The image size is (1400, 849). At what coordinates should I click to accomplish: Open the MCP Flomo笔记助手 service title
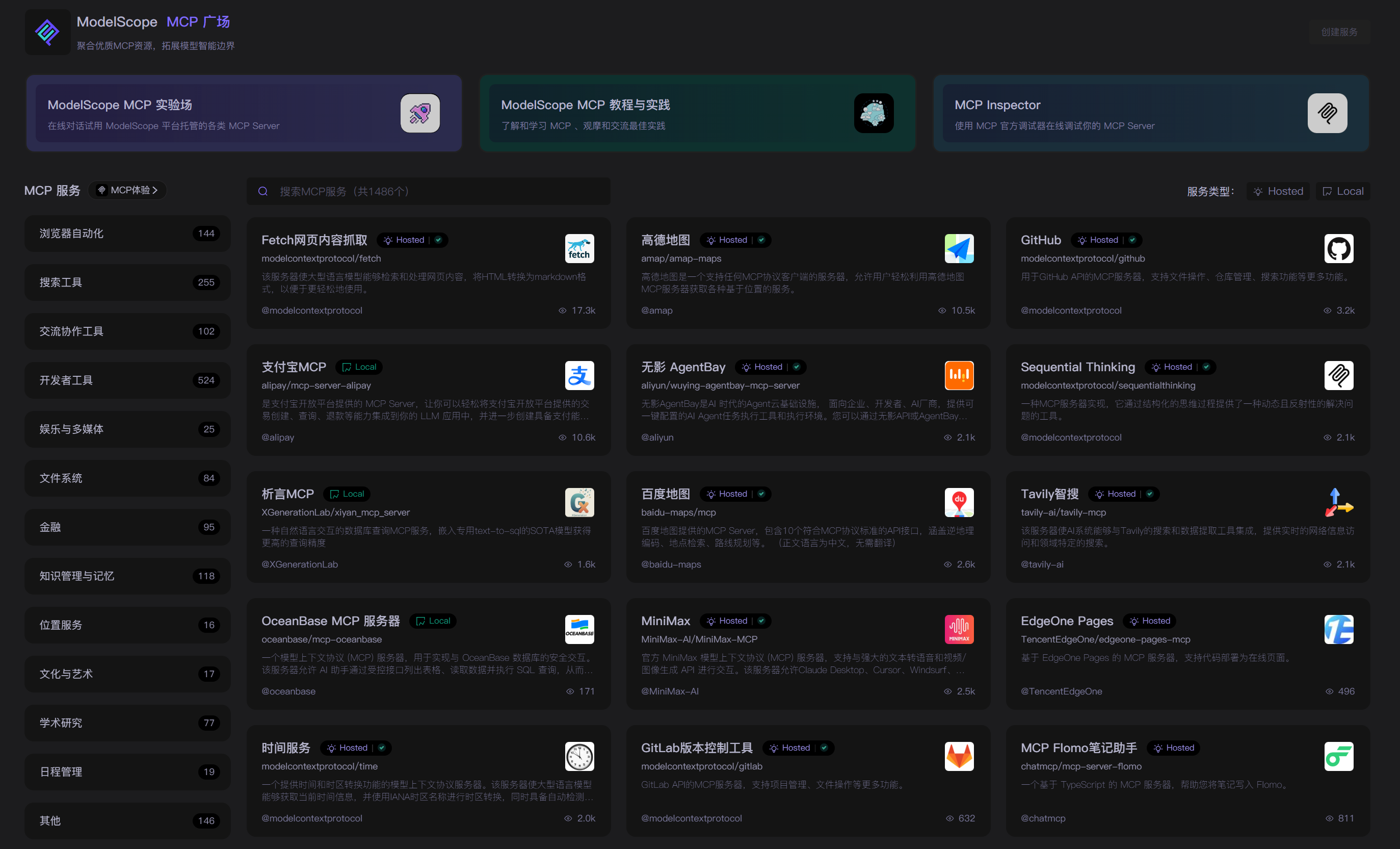[x=1078, y=748]
